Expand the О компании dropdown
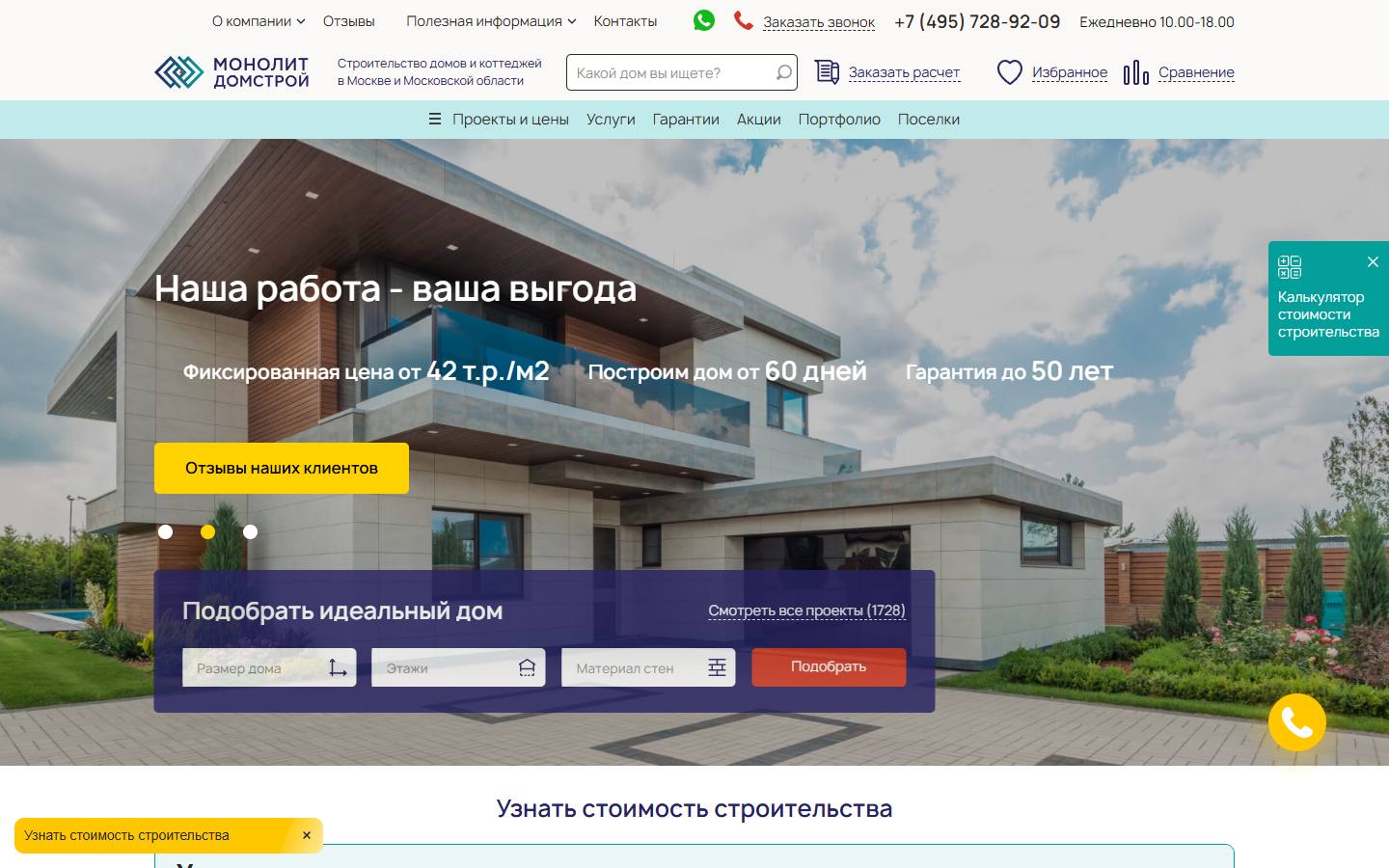Screen dimensions: 1389x868 pyautogui.click(x=259, y=21)
